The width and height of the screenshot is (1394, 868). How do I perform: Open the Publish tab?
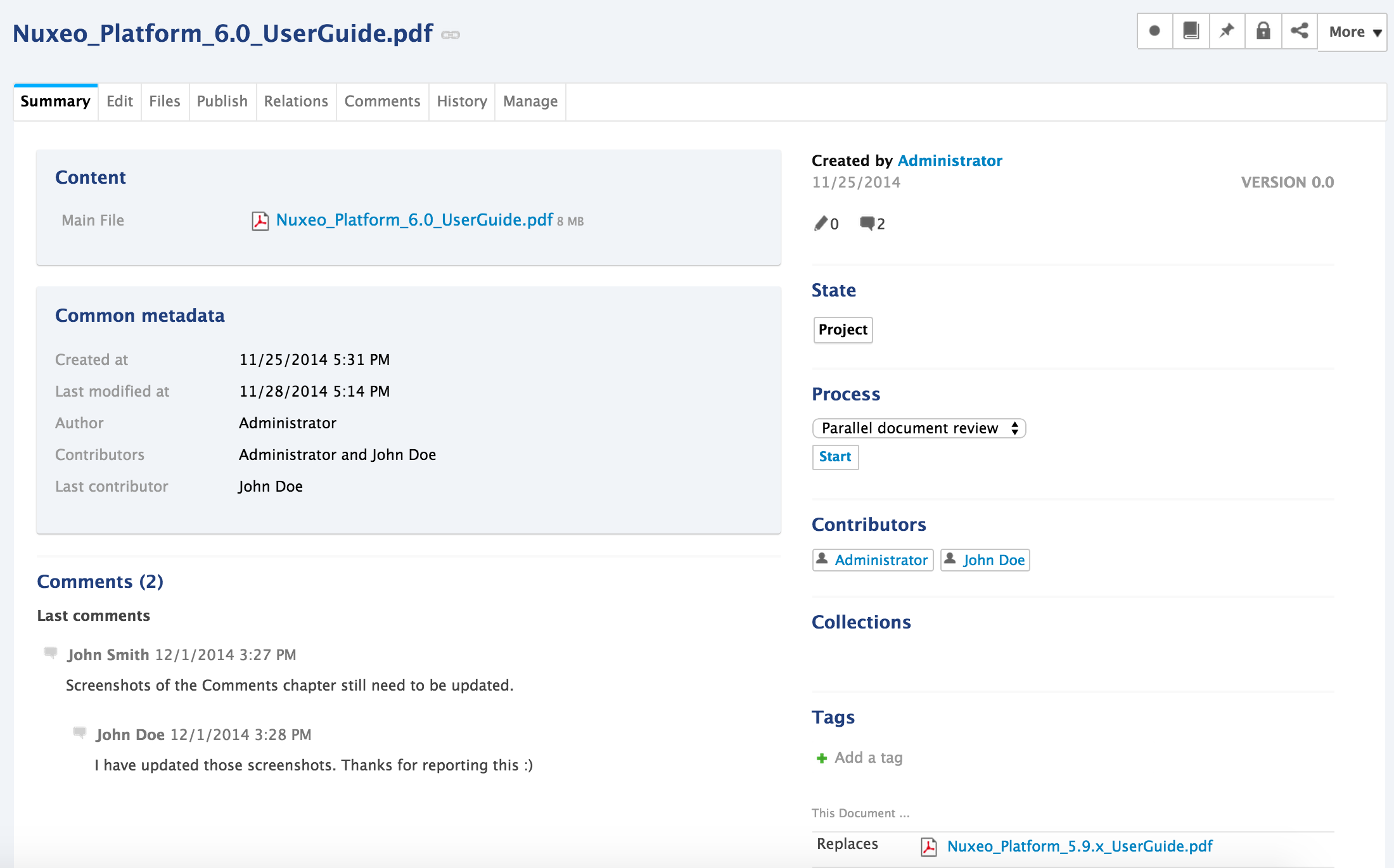(222, 101)
